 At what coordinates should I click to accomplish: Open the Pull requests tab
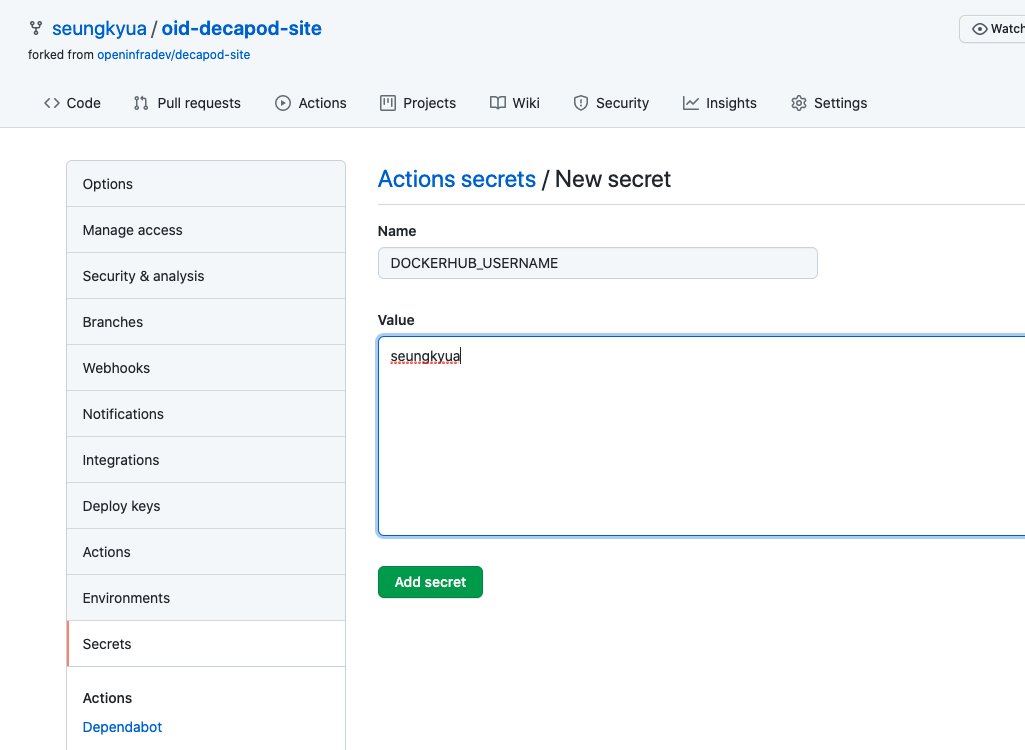[187, 103]
